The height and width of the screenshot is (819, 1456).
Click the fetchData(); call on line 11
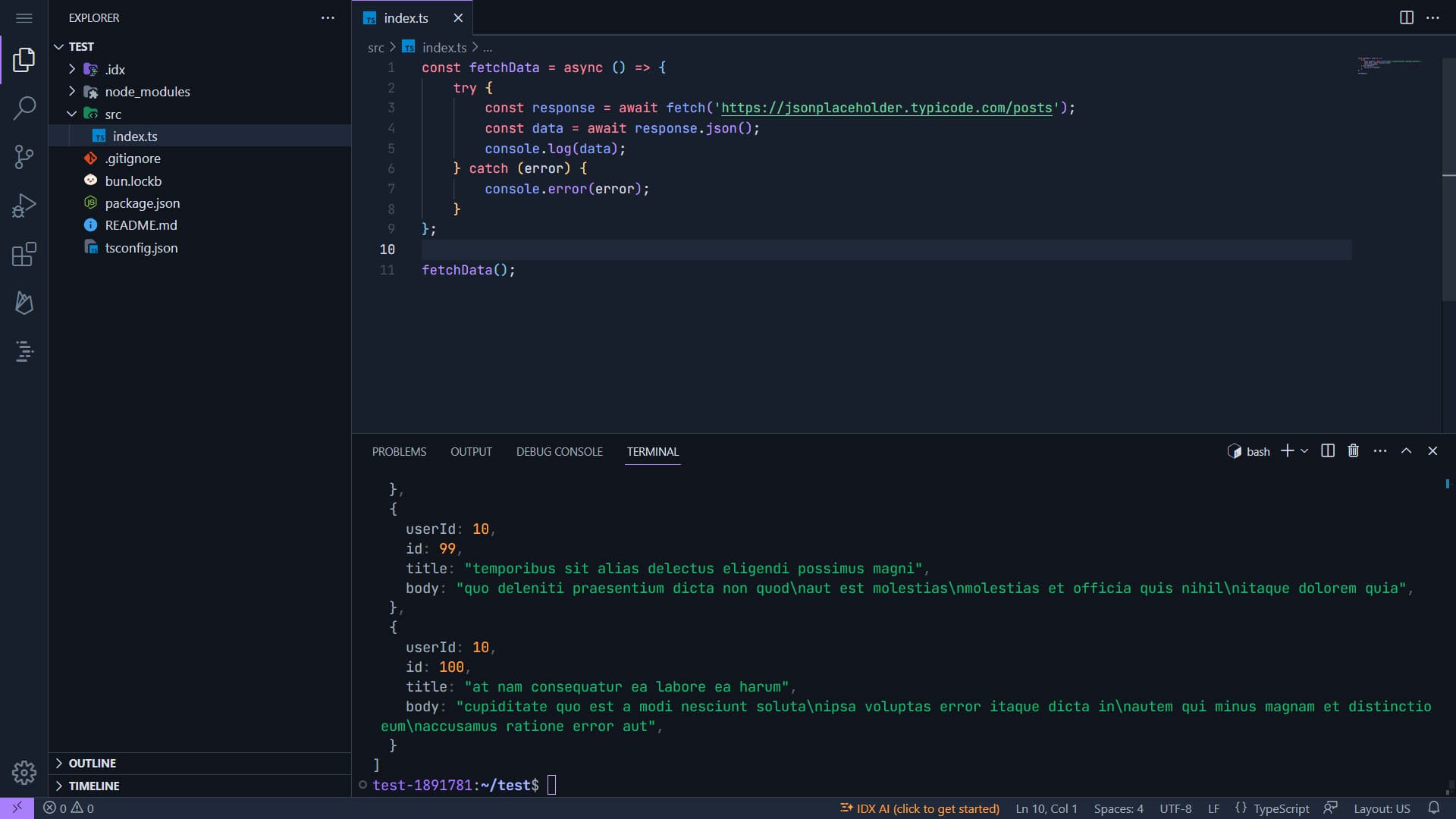[x=469, y=270]
